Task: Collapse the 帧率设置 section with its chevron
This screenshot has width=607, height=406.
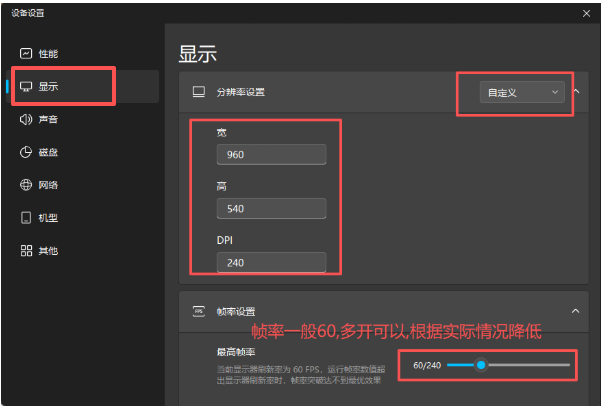Action: point(576,312)
